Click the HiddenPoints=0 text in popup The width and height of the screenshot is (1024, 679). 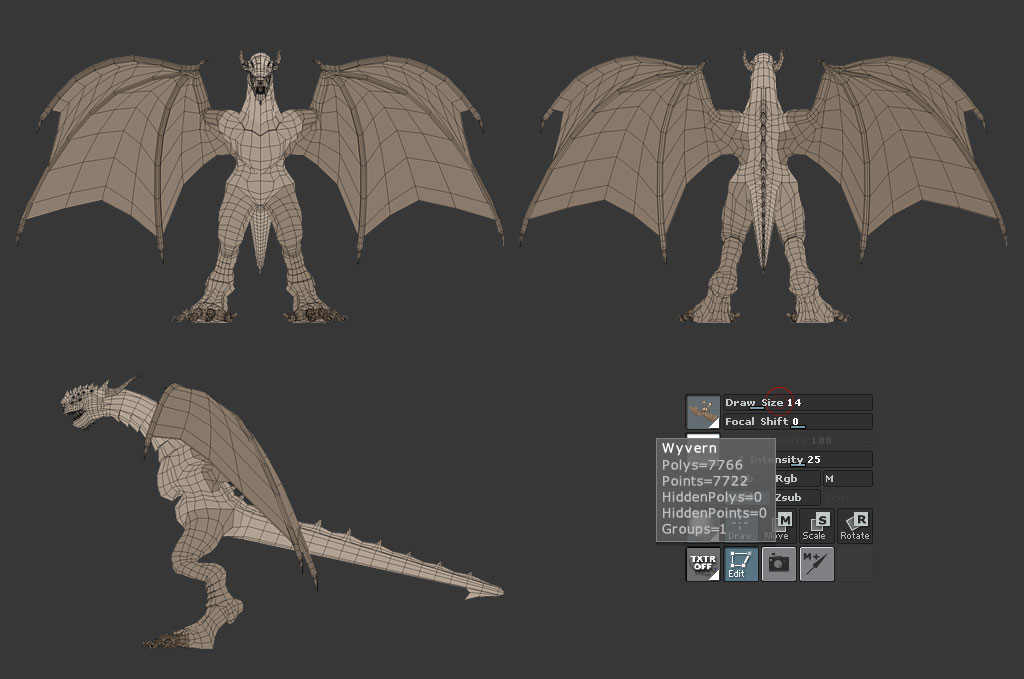pos(714,513)
